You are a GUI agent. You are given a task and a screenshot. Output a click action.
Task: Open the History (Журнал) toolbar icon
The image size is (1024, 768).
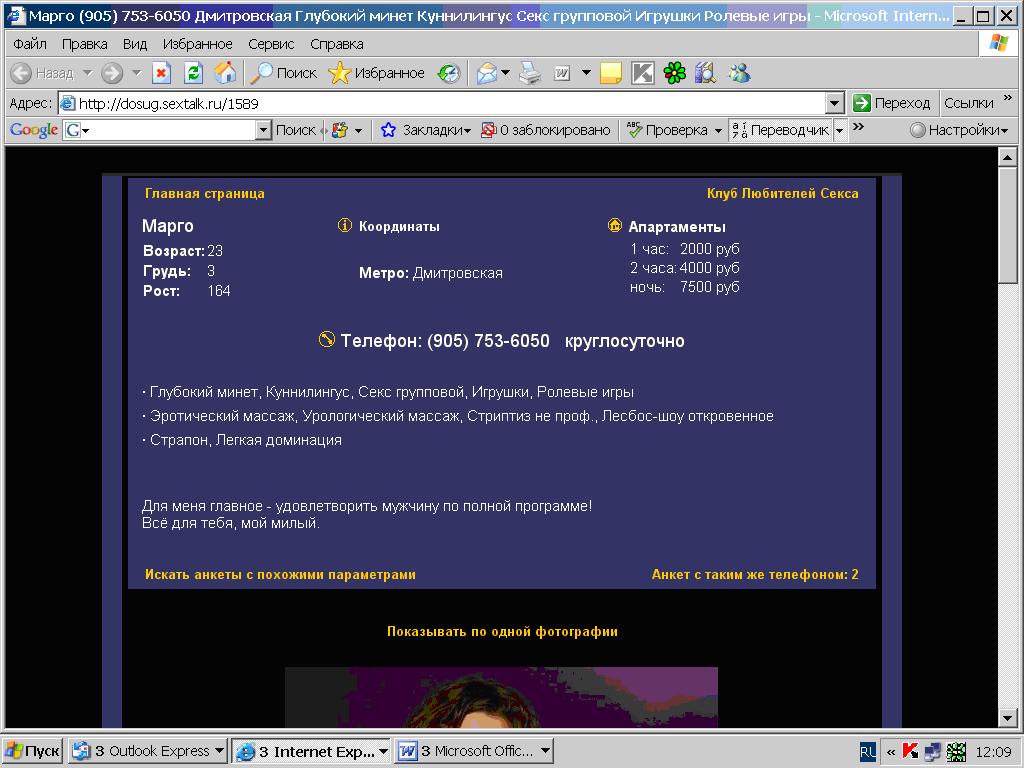[x=449, y=73]
